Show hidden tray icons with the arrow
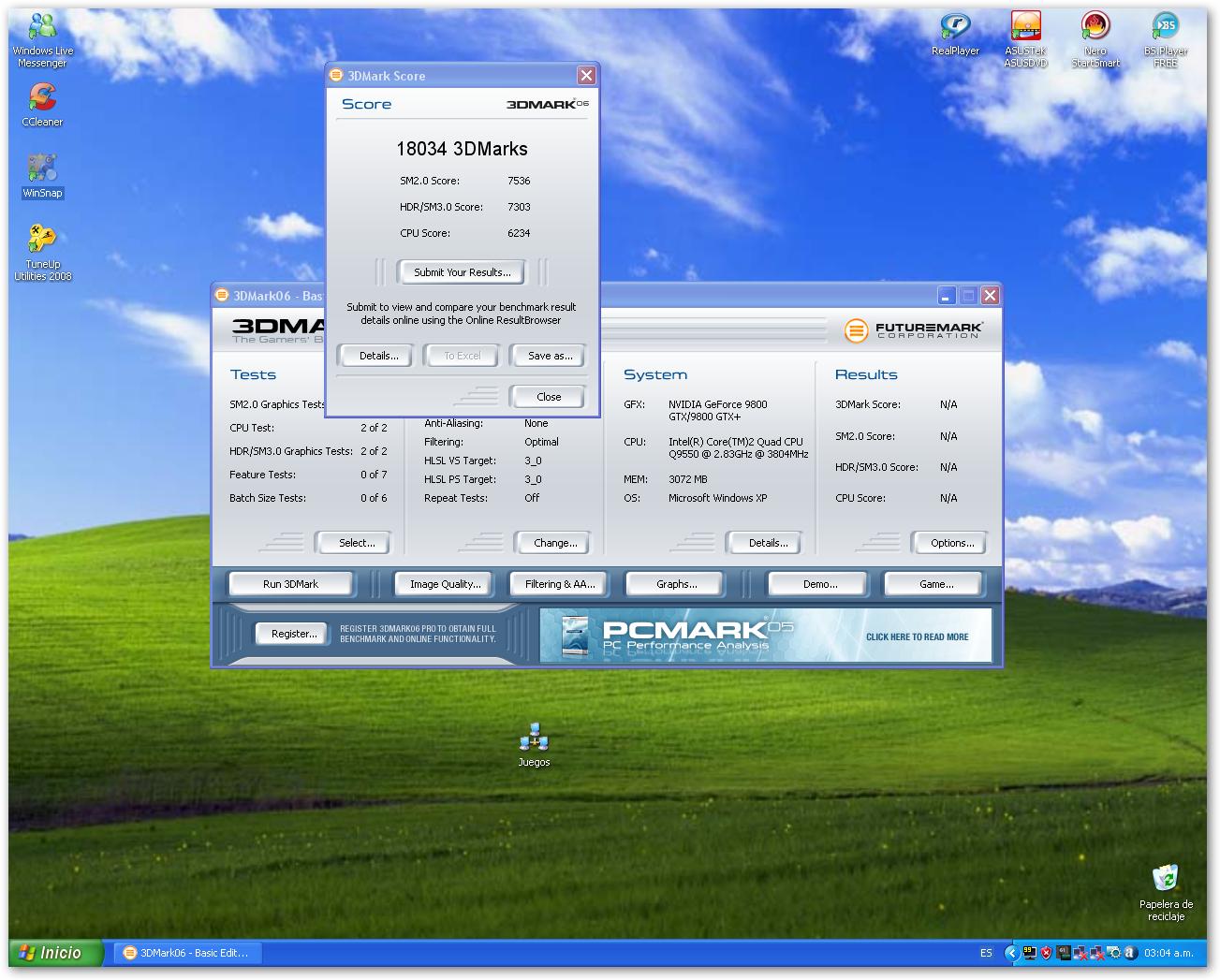Image resolution: width=1220 pixels, height=980 pixels. click(1010, 953)
